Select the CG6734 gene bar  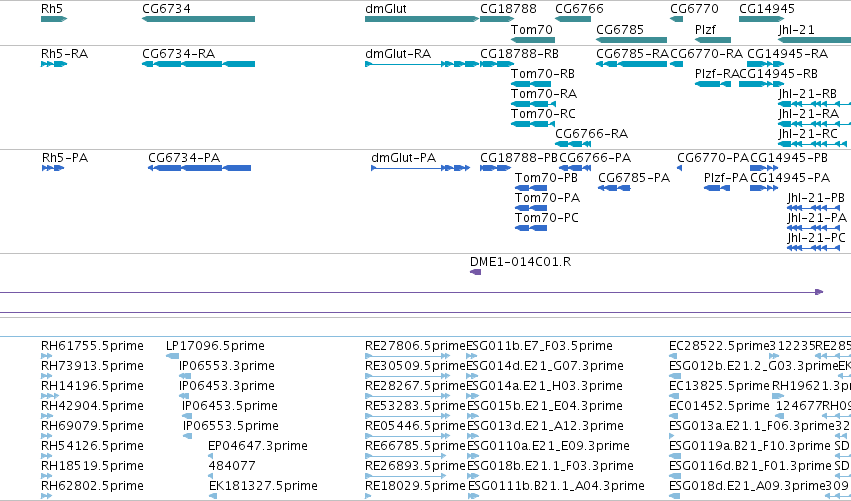[x=198, y=19]
